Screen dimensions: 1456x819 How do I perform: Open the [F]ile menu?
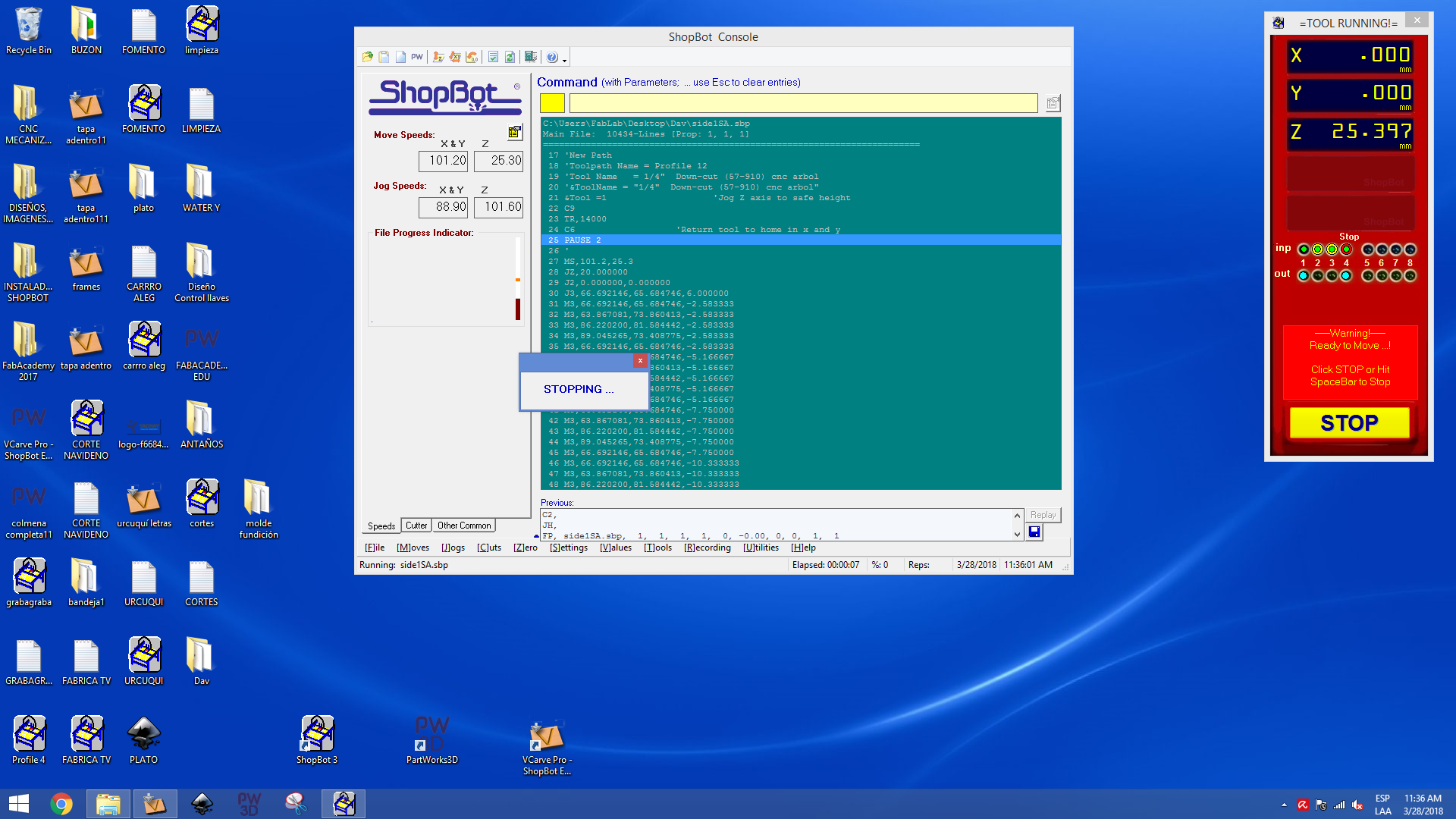375,548
